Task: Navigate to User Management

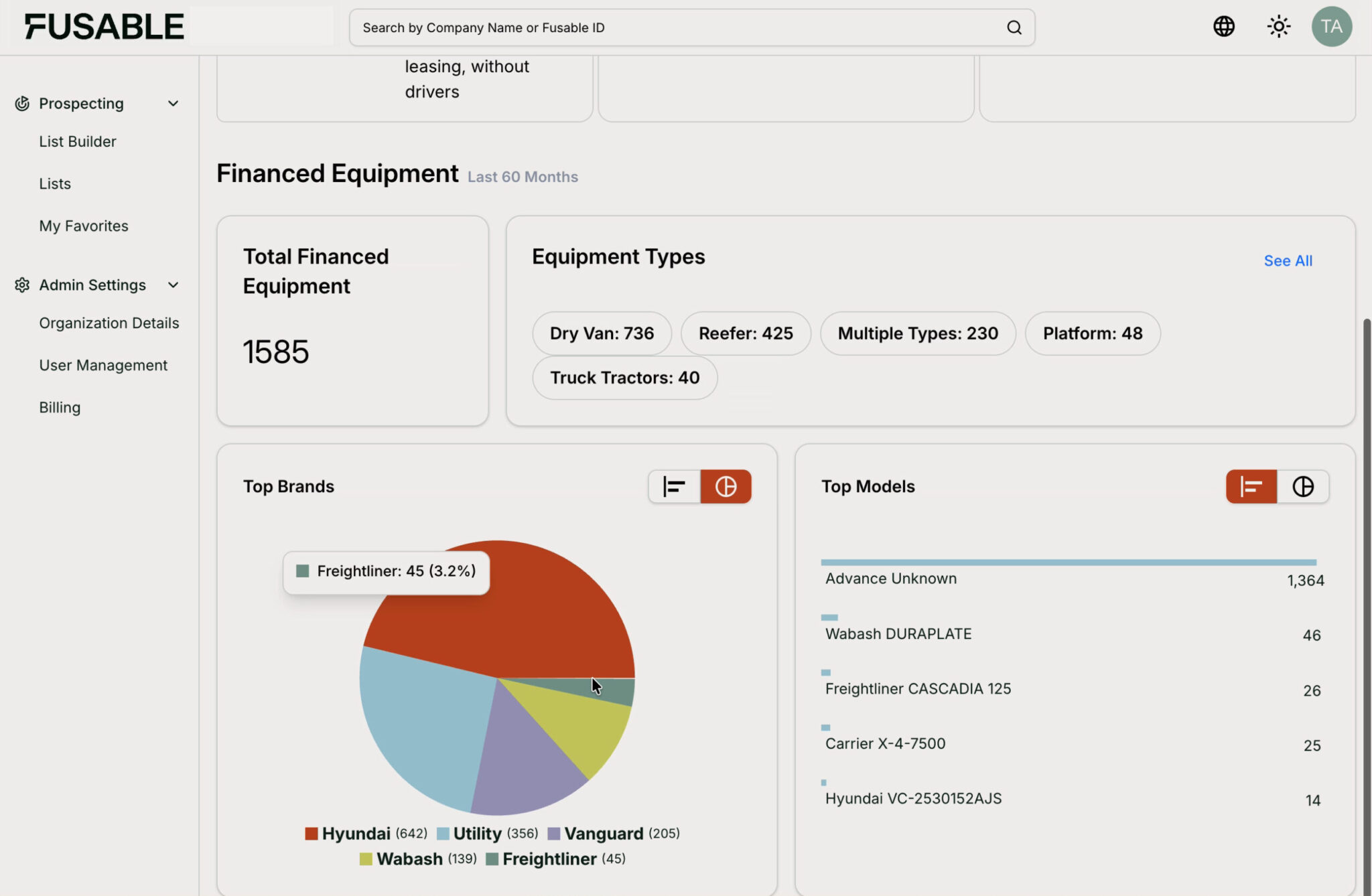Action: (x=103, y=365)
